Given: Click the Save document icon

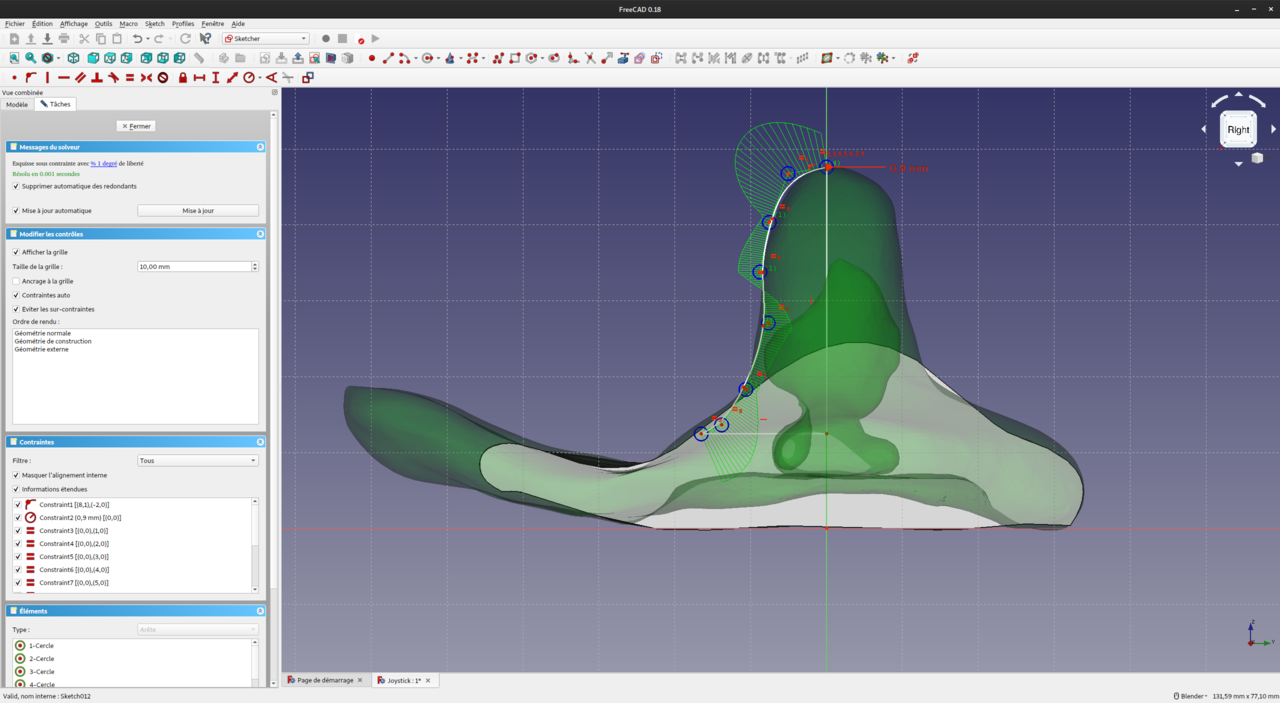Looking at the screenshot, I should (x=47, y=39).
